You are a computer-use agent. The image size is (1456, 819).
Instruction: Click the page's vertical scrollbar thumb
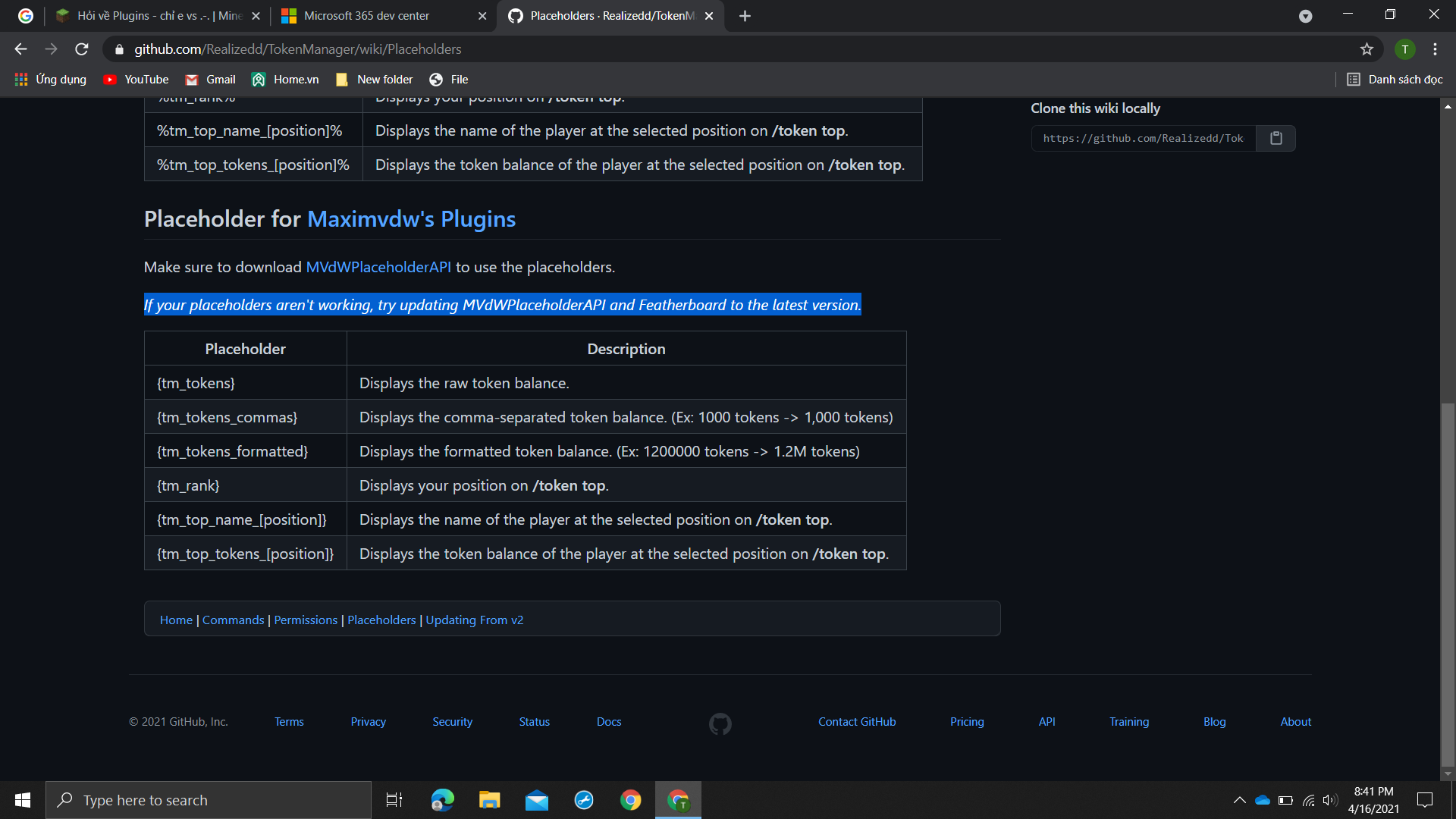click(1448, 584)
